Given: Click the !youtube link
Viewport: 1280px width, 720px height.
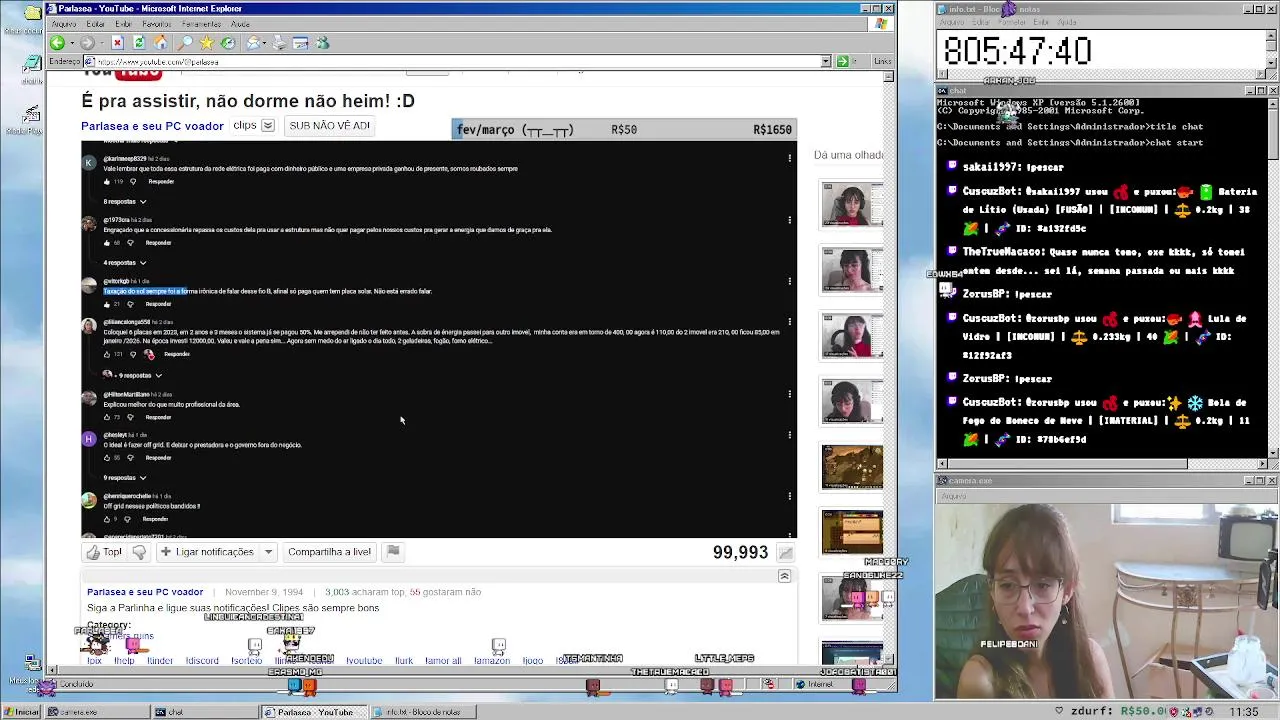Looking at the screenshot, I should click(x=364, y=660).
